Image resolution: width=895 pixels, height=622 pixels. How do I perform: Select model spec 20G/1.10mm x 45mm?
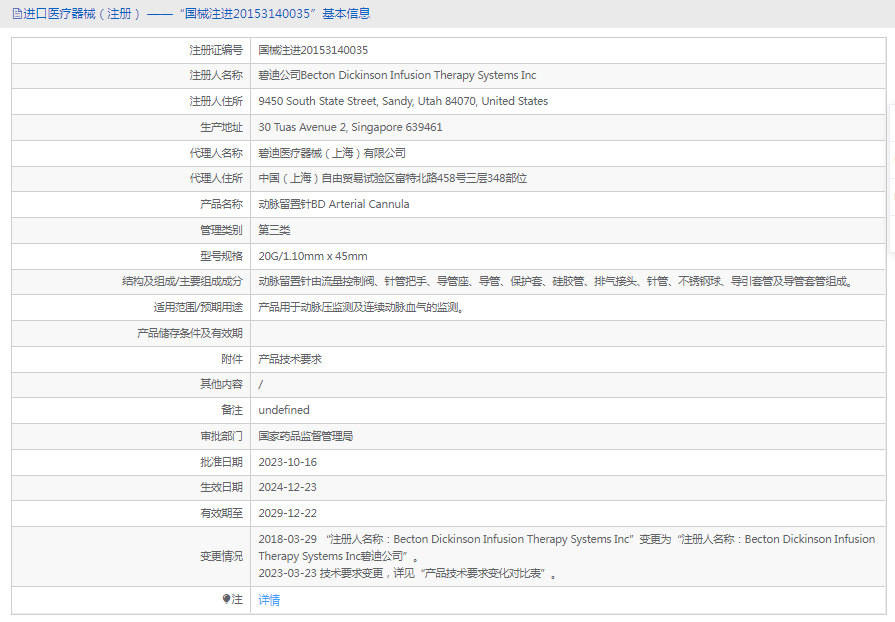tap(313, 256)
